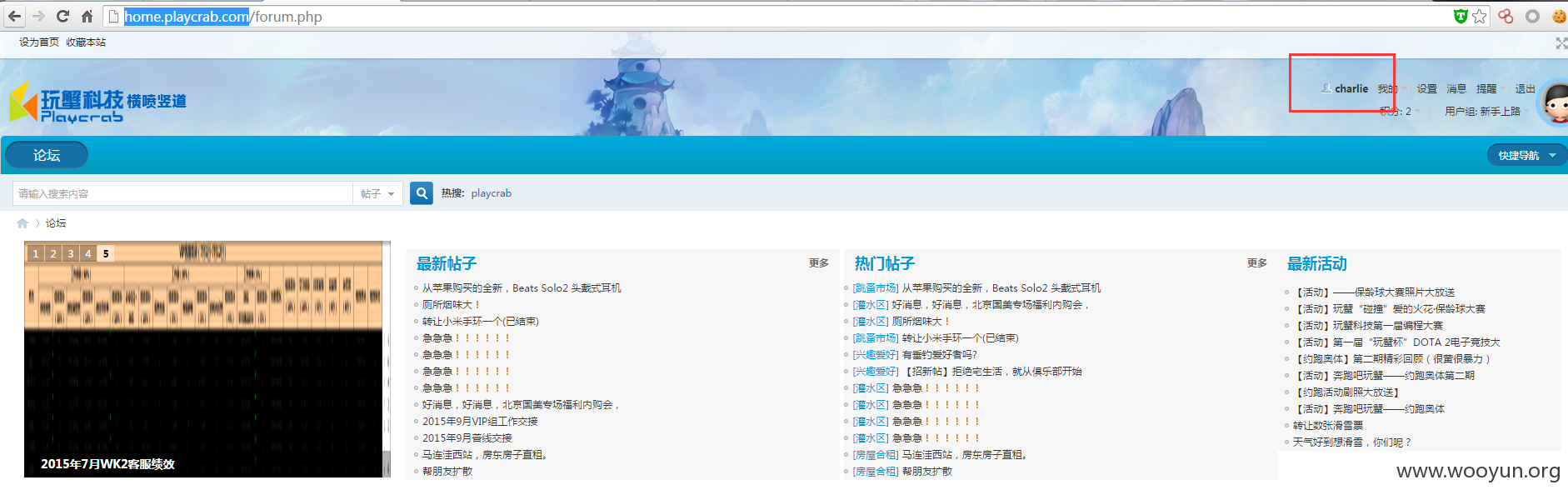Switch slideshow to slide 4

pos(88,253)
